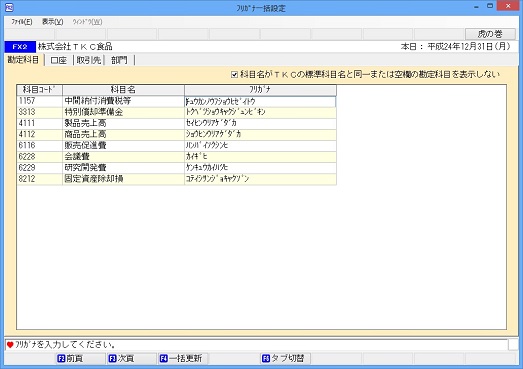The image size is (523, 369).
Task: Click account name 会議費
Action: [x=123, y=156]
